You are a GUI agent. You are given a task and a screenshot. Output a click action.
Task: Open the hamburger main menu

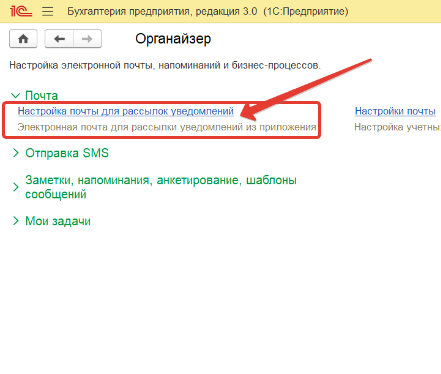coord(48,11)
